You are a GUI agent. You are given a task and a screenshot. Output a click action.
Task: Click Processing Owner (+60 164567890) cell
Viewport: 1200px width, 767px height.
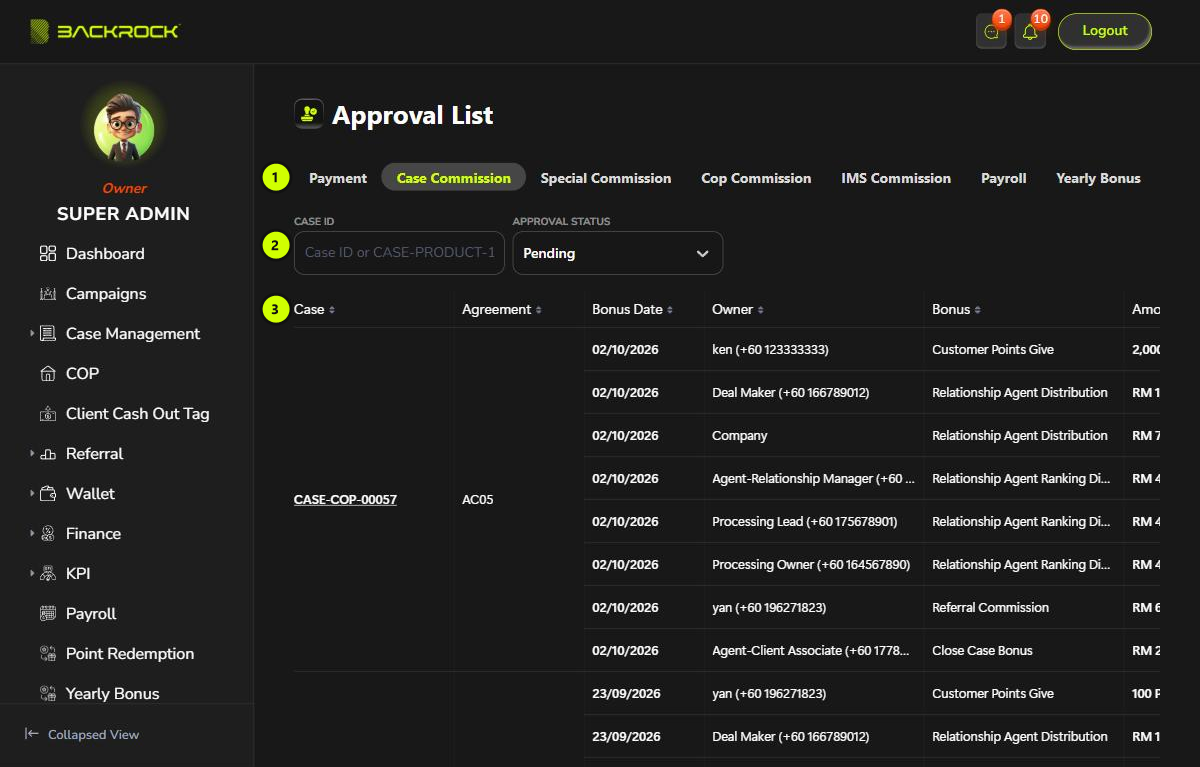coord(811,565)
